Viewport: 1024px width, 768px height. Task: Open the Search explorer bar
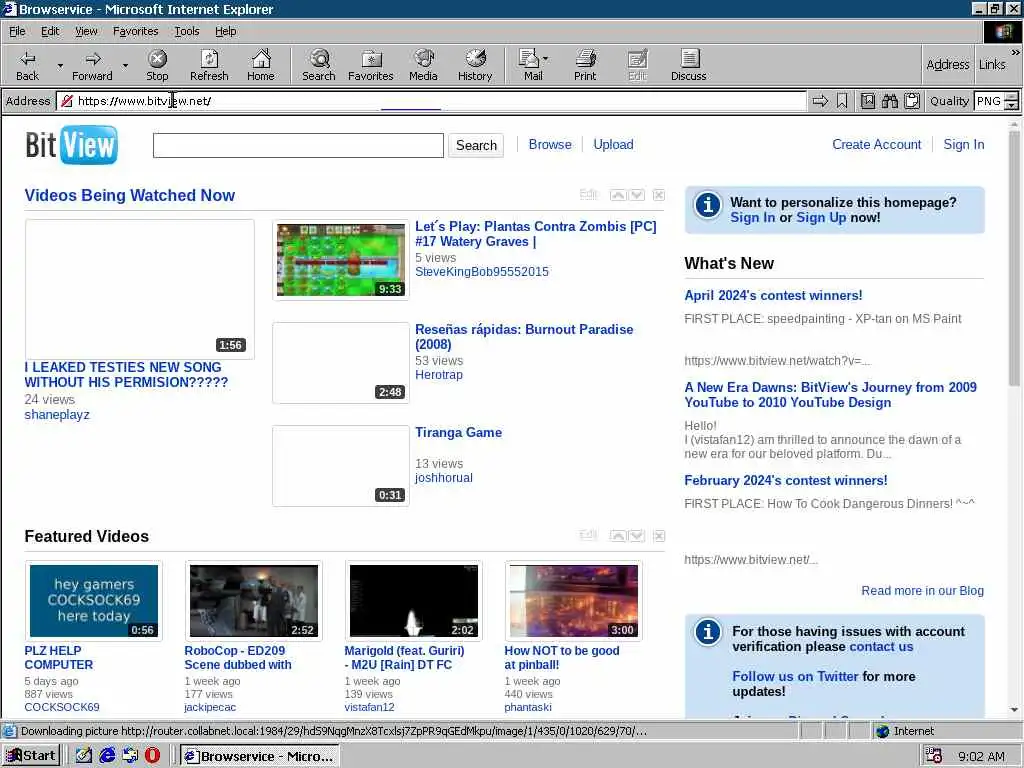319,65
